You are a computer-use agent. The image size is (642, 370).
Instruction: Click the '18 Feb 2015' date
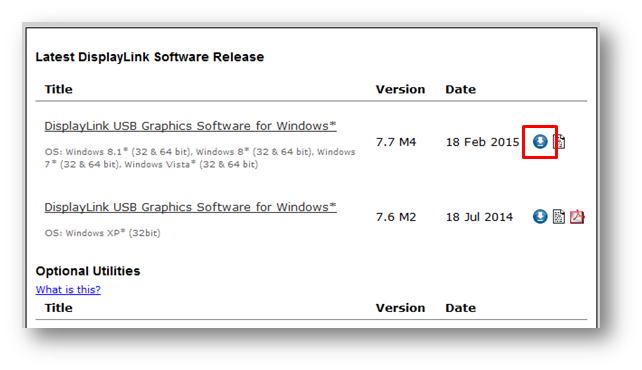point(482,142)
